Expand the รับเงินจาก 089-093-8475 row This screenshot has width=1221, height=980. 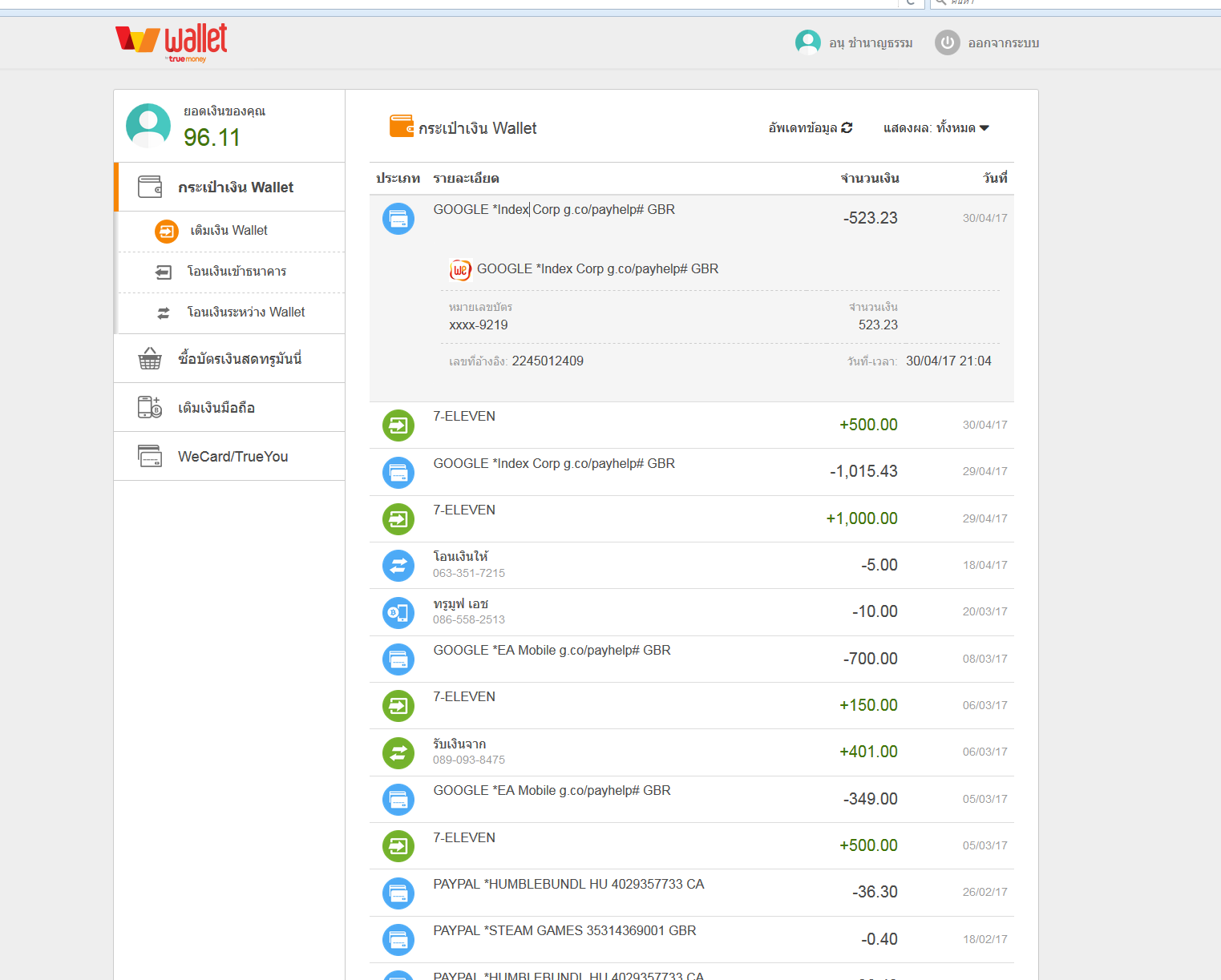(x=692, y=752)
